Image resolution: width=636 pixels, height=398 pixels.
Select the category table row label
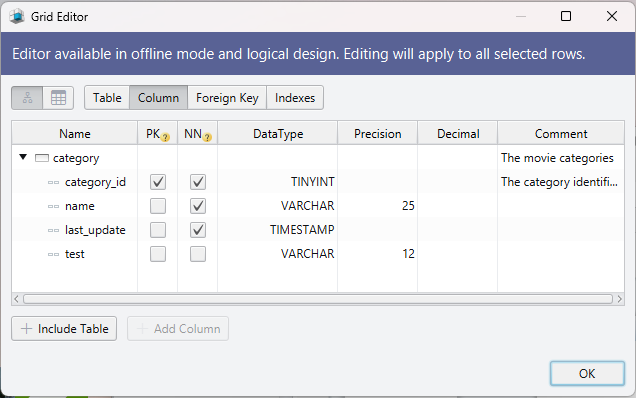click(x=76, y=158)
